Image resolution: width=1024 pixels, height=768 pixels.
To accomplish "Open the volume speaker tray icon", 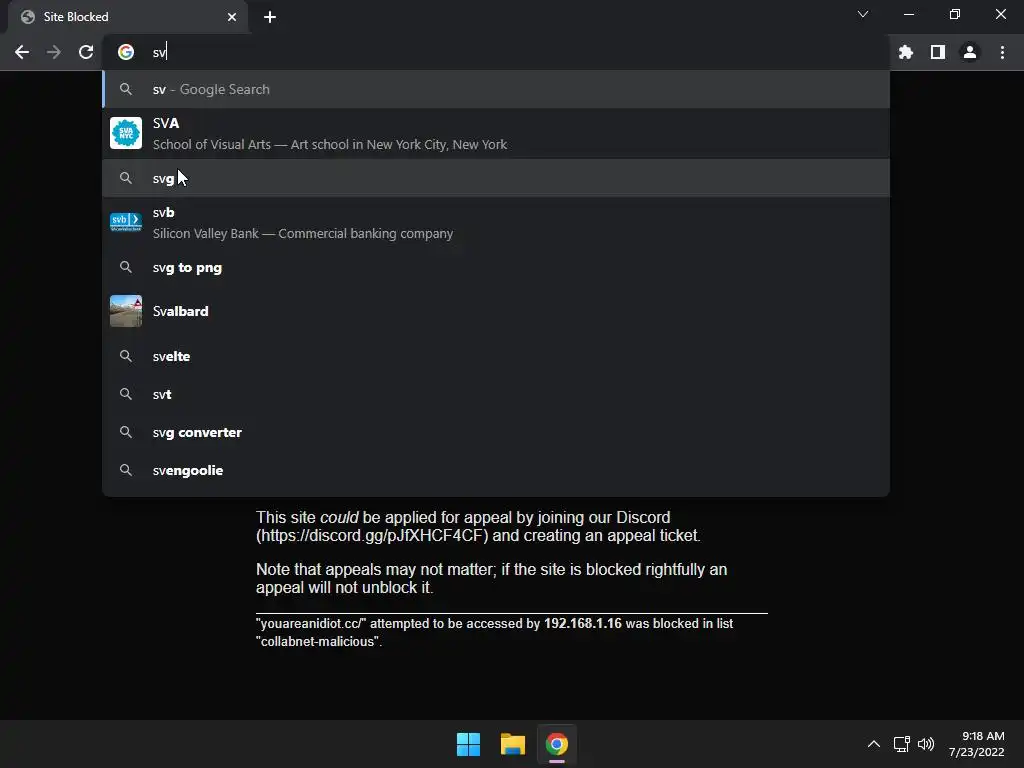I will click(926, 744).
